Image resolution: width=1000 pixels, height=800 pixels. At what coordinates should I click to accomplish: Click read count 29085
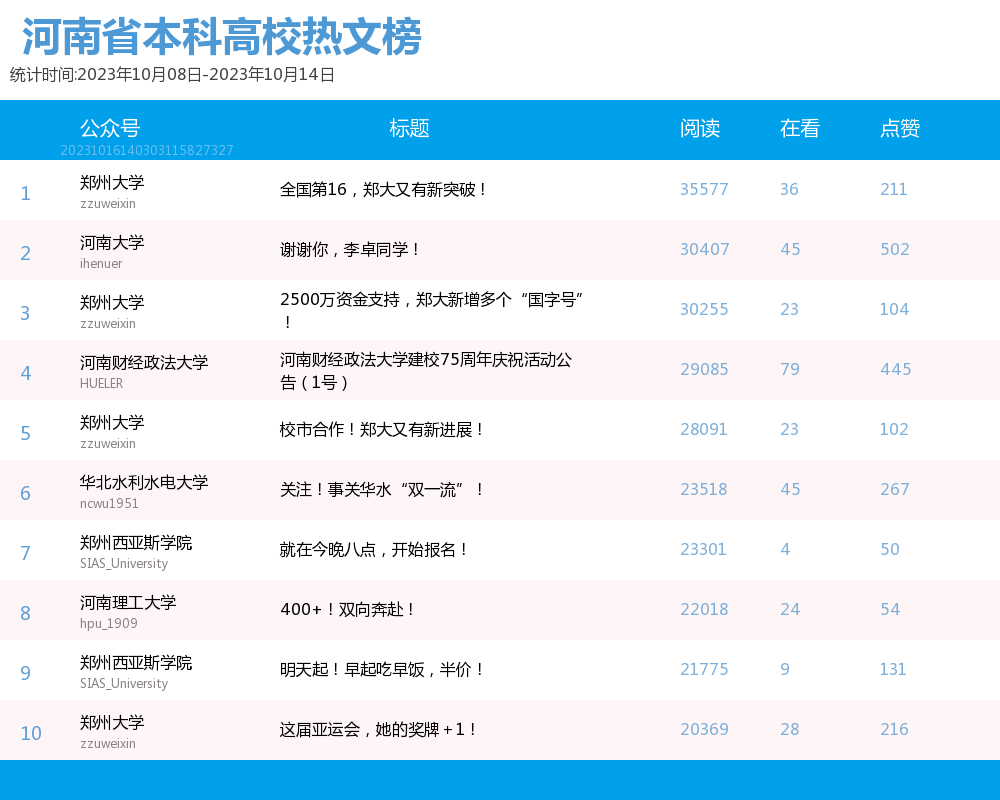pyautogui.click(x=704, y=369)
